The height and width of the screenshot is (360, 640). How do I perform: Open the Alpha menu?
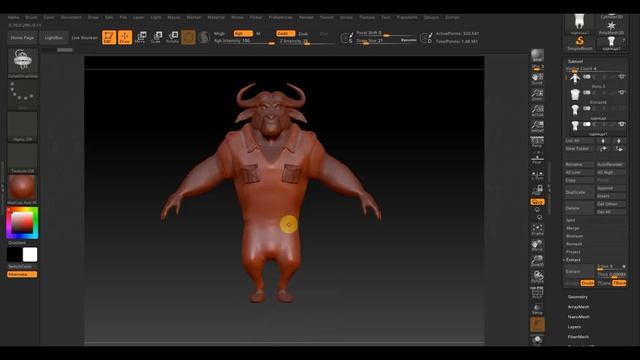coord(13,18)
